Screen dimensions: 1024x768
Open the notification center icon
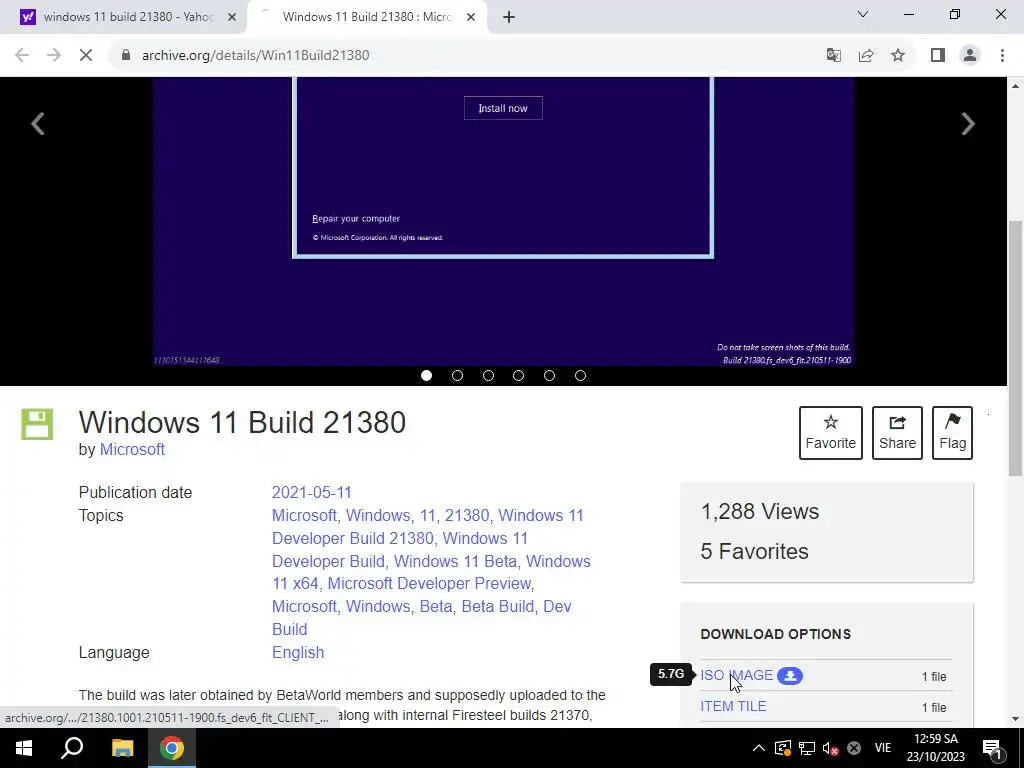pos(991,748)
